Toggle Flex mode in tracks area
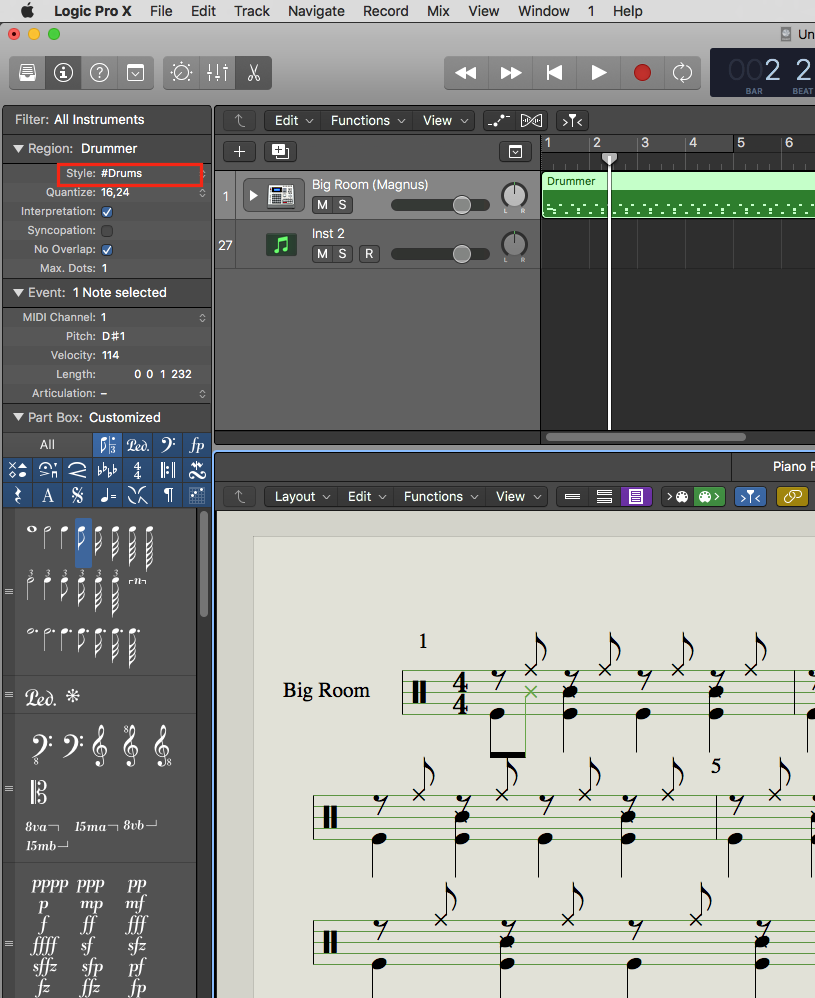This screenshot has width=815, height=998. (x=532, y=120)
